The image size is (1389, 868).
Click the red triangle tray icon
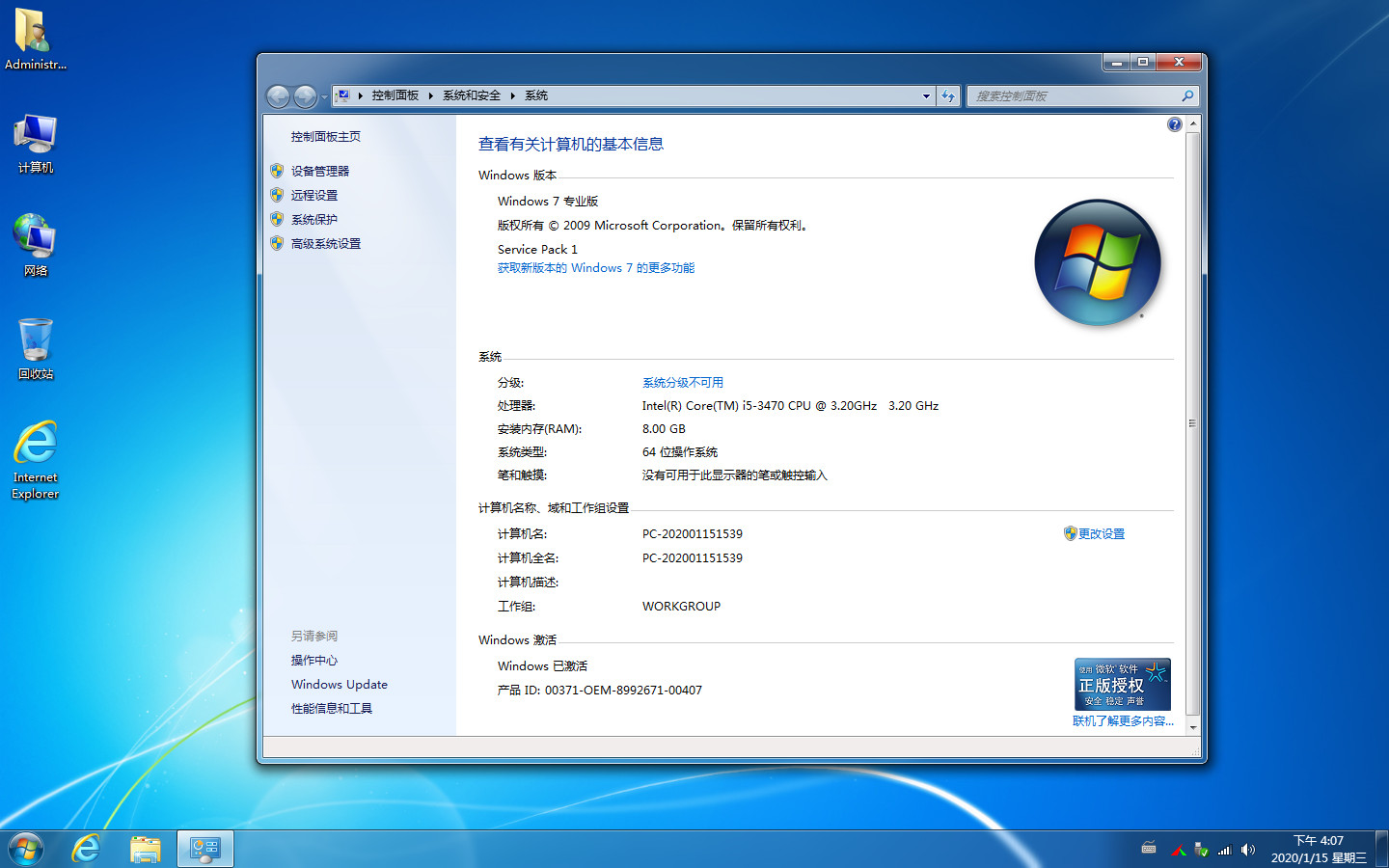[x=1178, y=851]
